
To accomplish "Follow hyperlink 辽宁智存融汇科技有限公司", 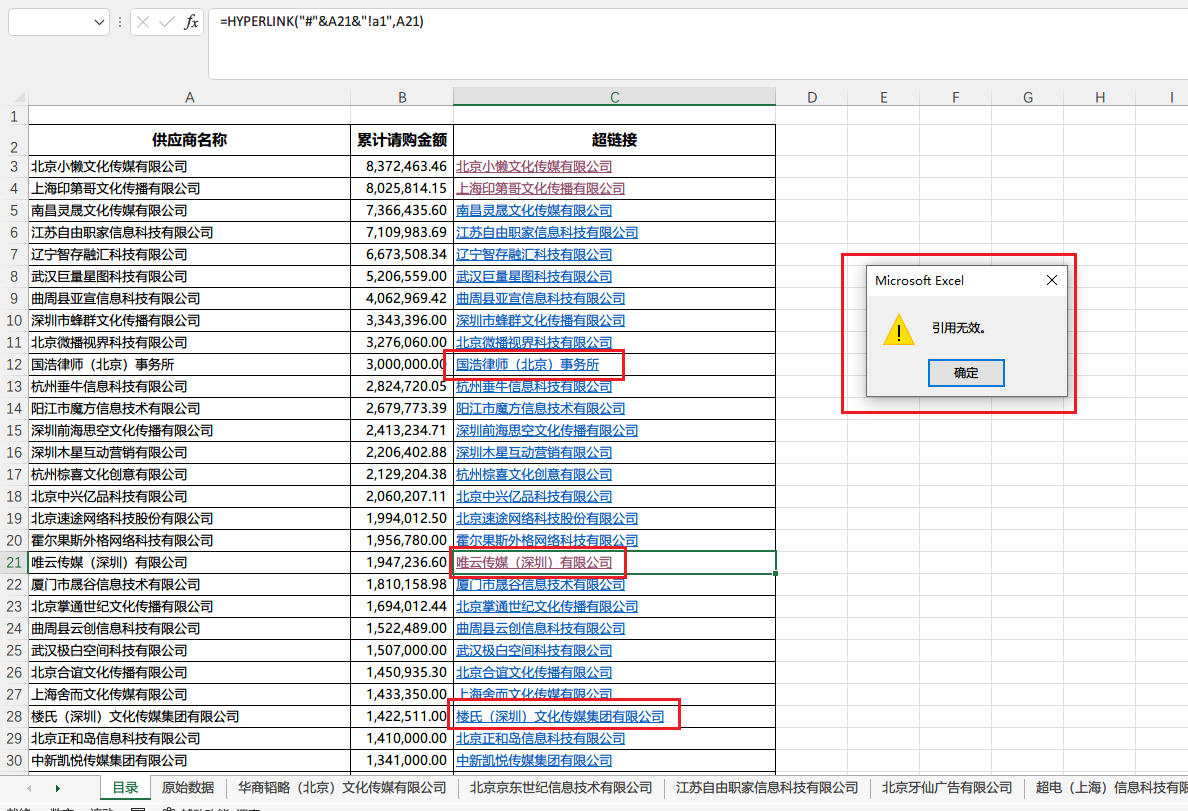I will (x=533, y=255).
